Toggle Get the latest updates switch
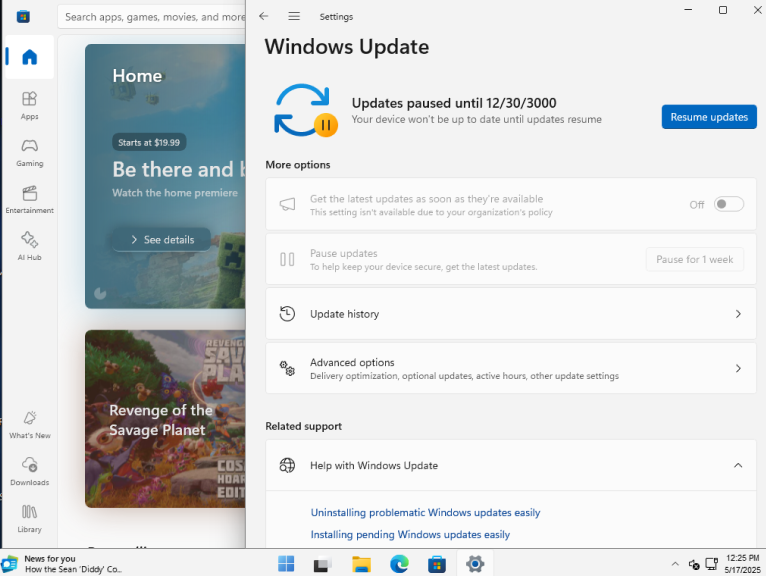The width and height of the screenshot is (766, 576). pyautogui.click(x=728, y=204)
